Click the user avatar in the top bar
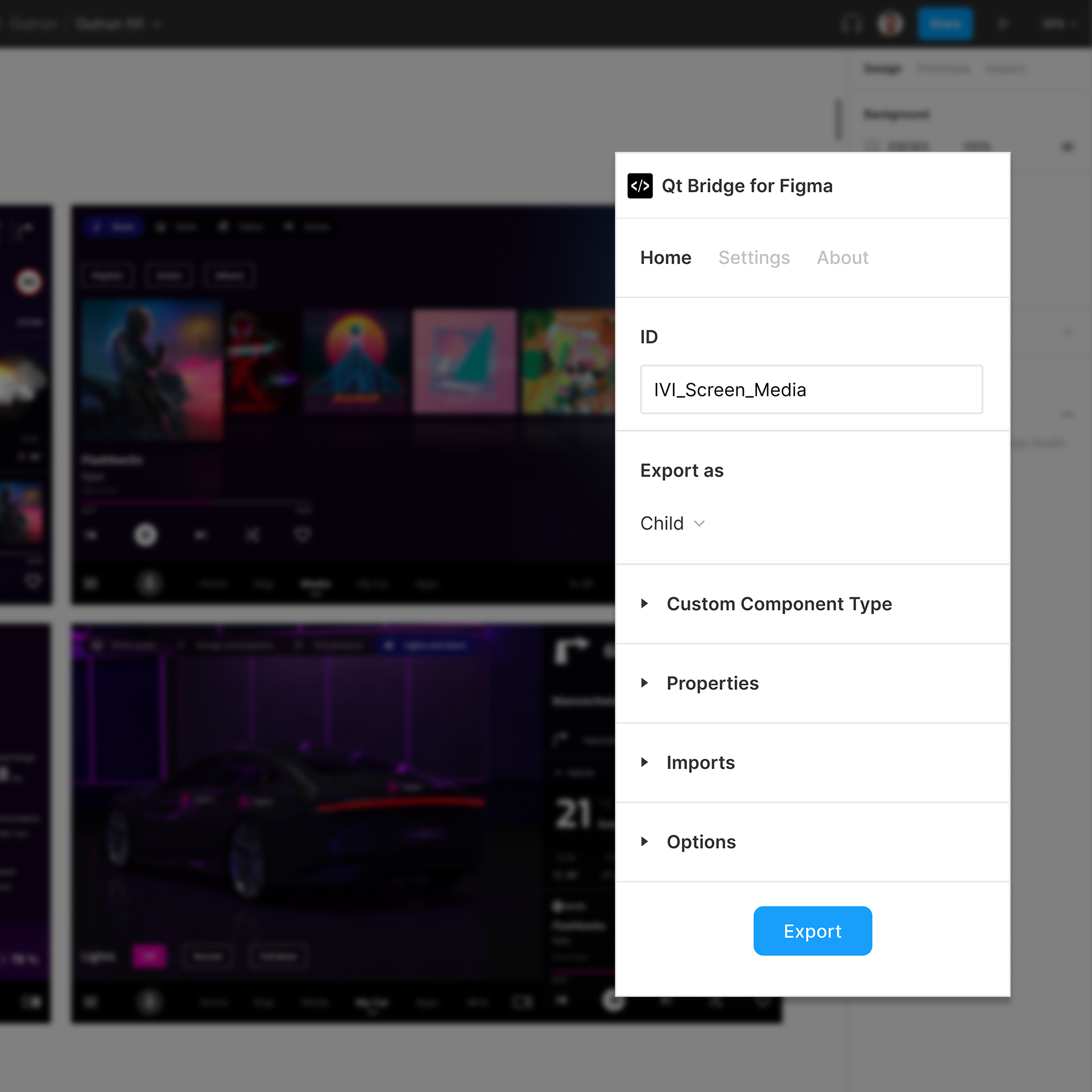 890,24
